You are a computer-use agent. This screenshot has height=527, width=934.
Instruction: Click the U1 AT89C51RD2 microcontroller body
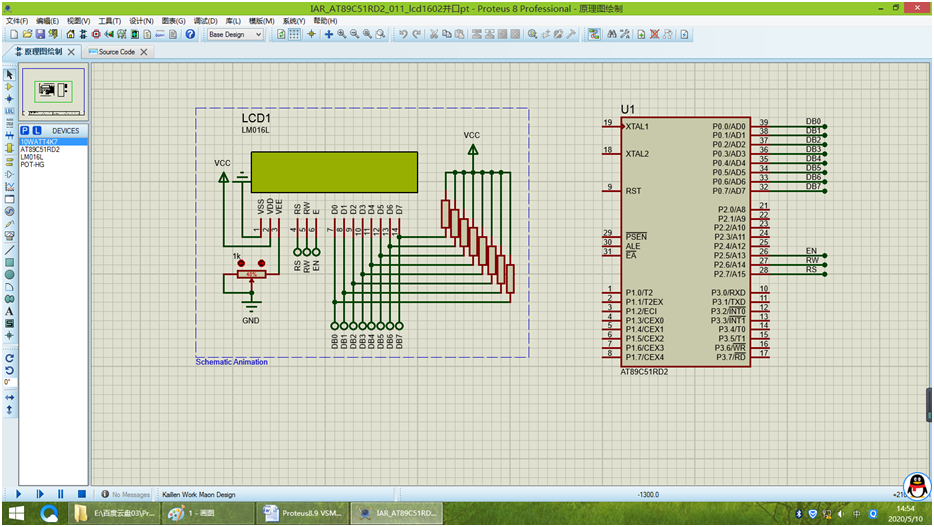coord(686,241)
